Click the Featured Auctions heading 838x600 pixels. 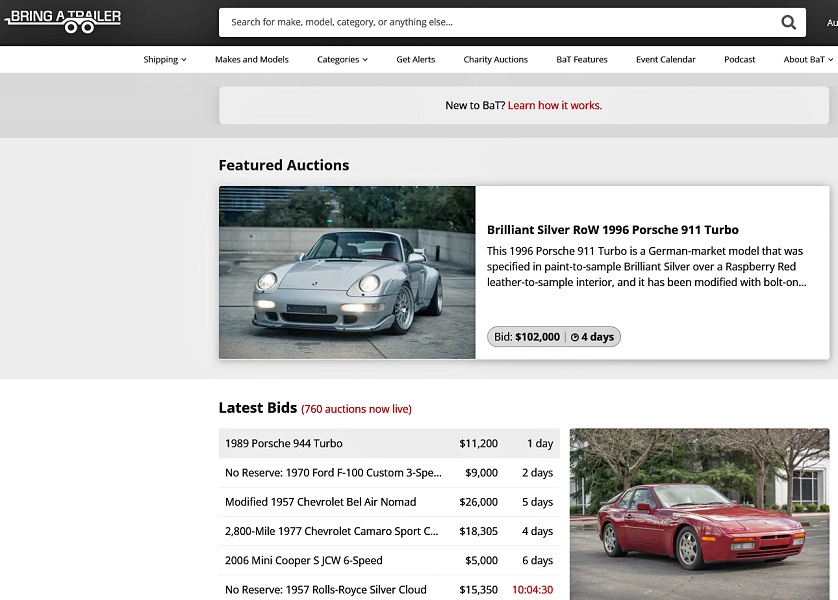point(284,165)
